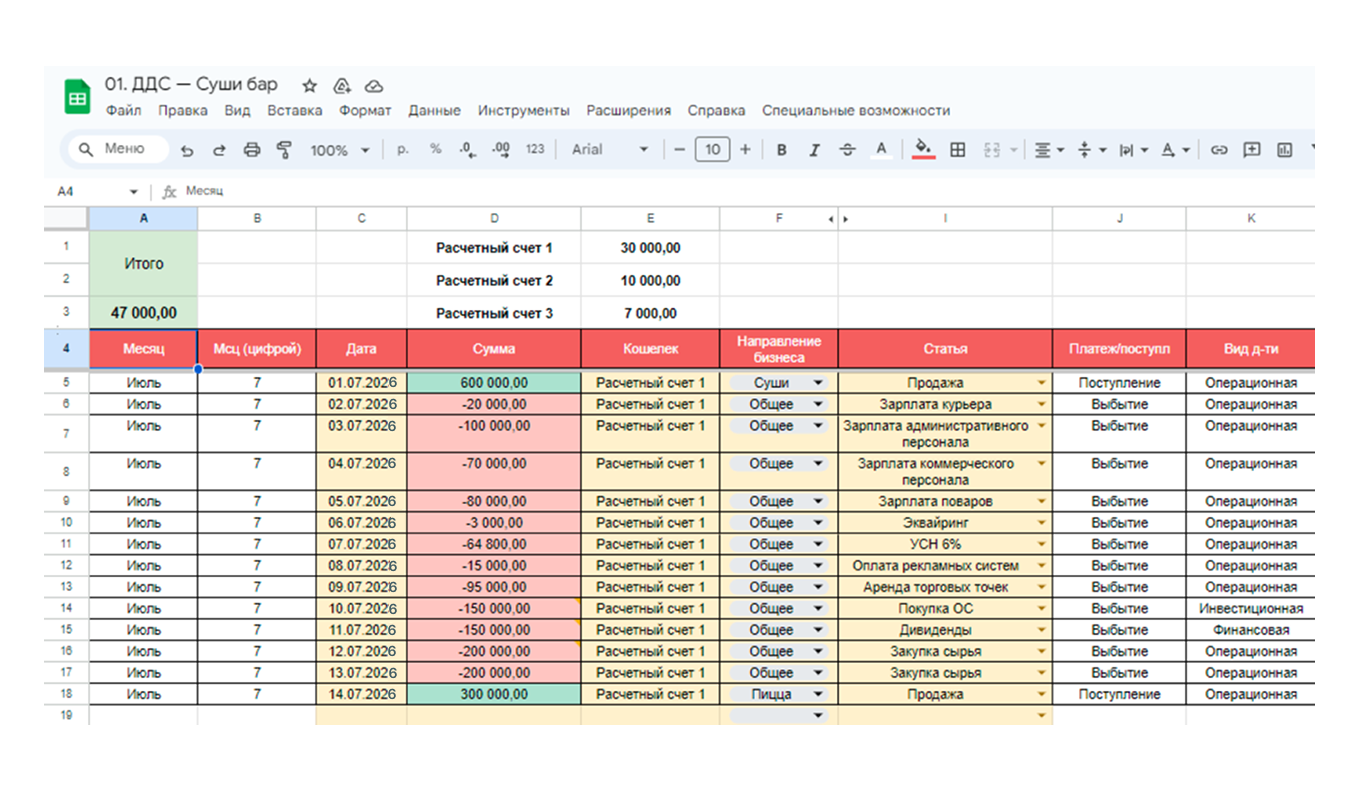The image size is (1360, 791).
Task: Open the borders grid icon
Action: [x=957, y=150]
